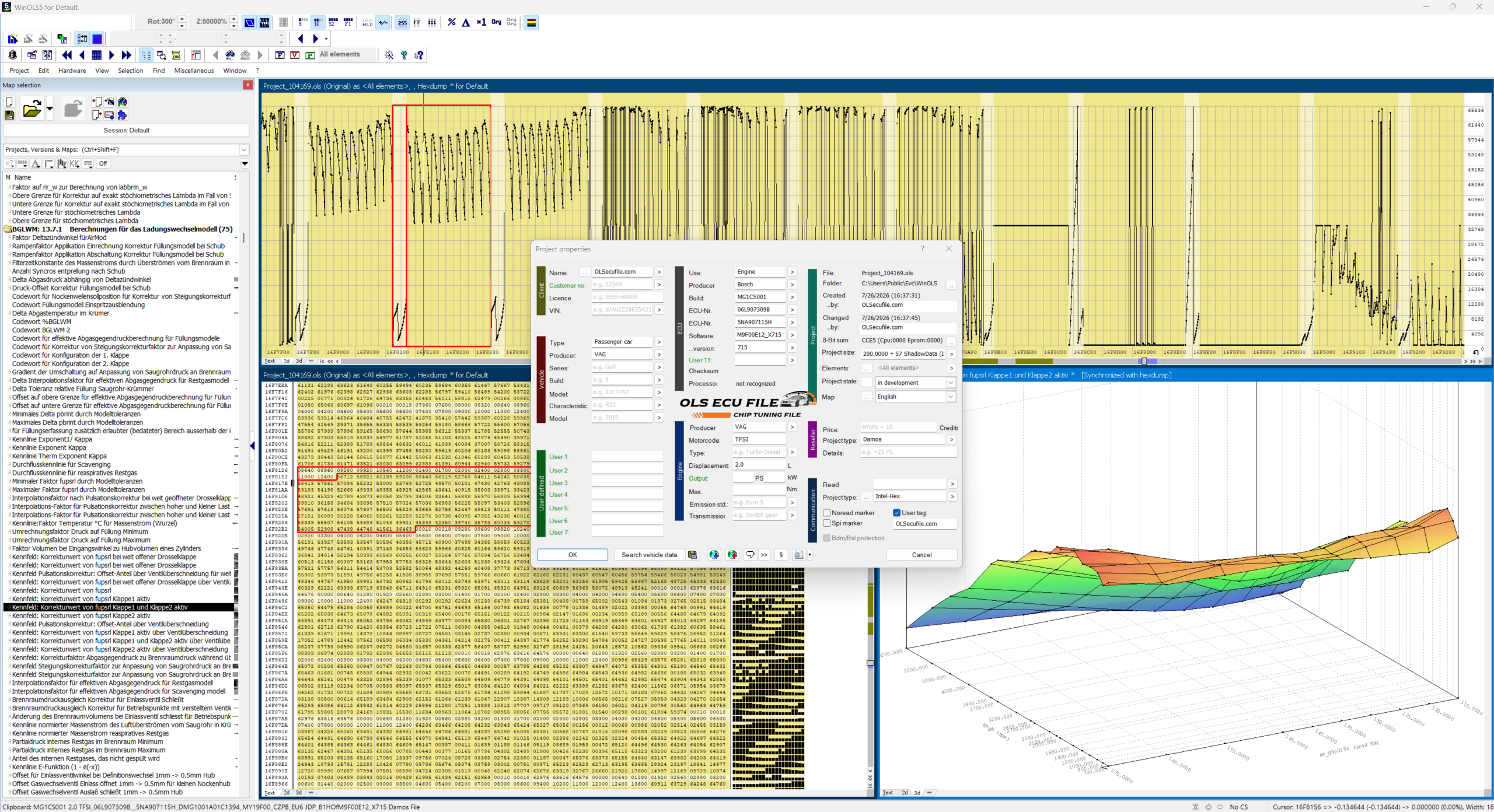
Task: Click the yellow scroll map icon
Action: 176,55
